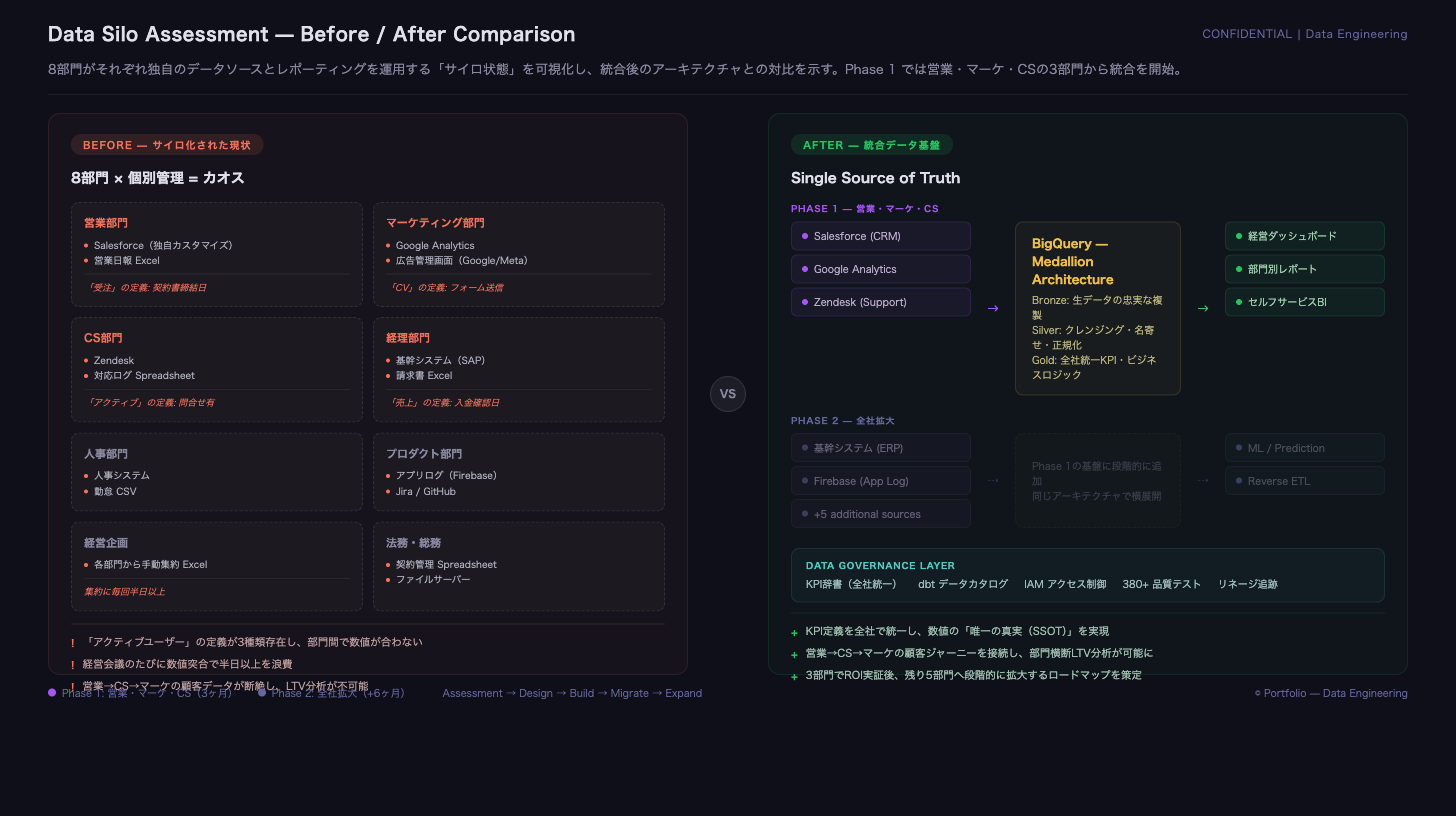Open the PHASE 1 営業・マーケ・CS header

(864, 209)
